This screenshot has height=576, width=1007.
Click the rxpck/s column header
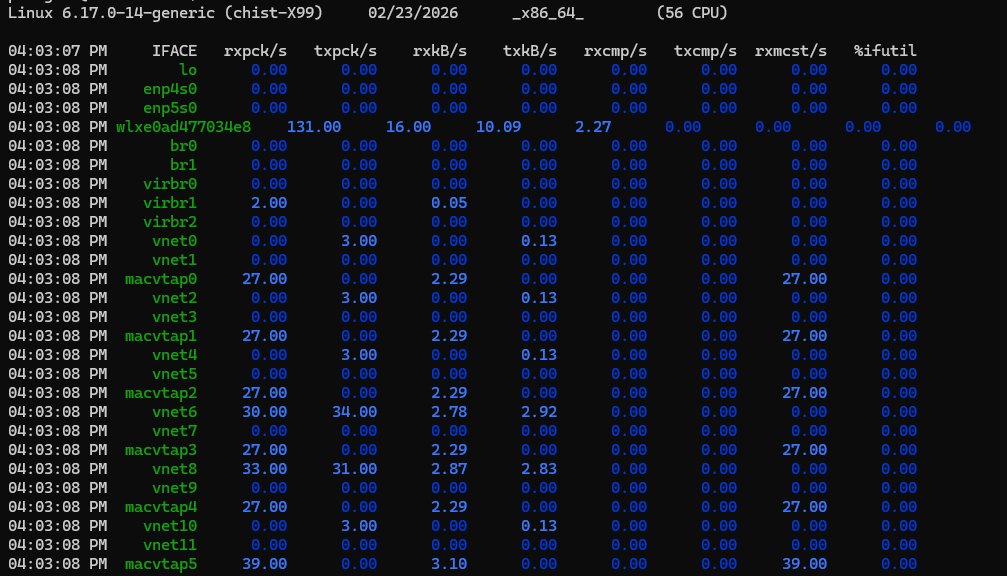pos(255,51)
